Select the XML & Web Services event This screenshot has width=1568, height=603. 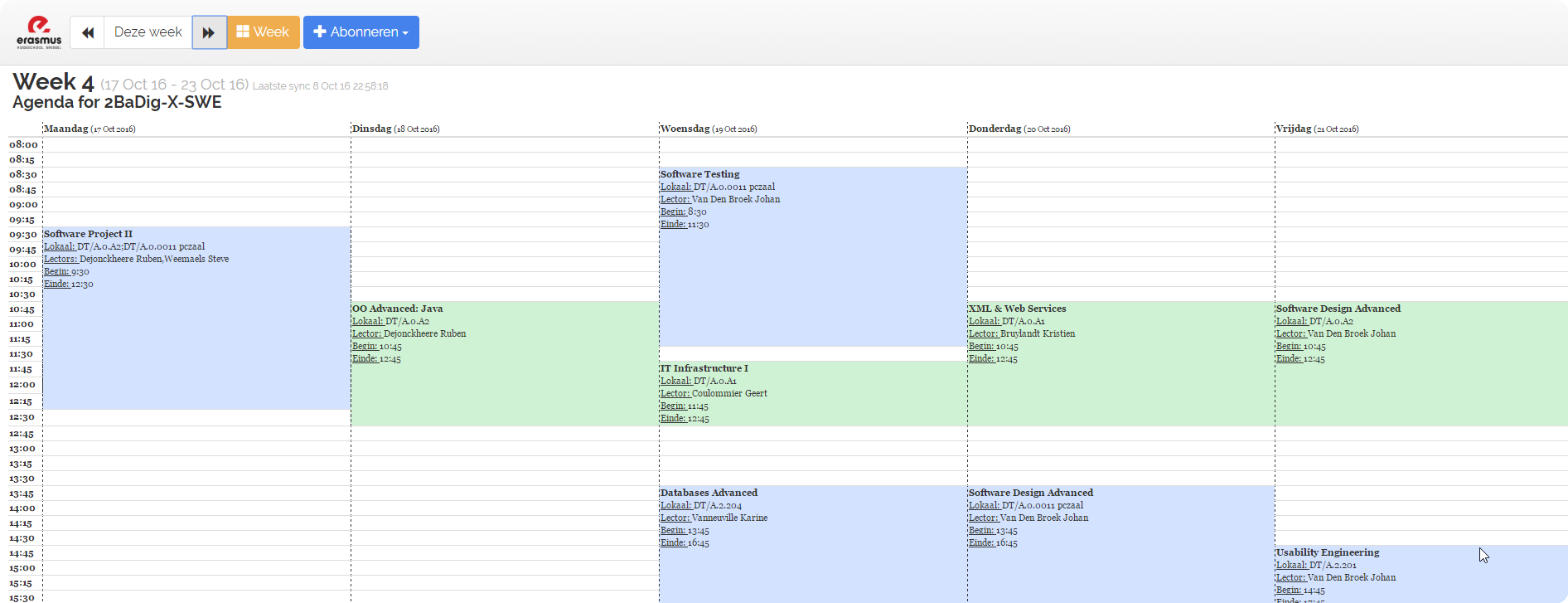coord(1121,363)
